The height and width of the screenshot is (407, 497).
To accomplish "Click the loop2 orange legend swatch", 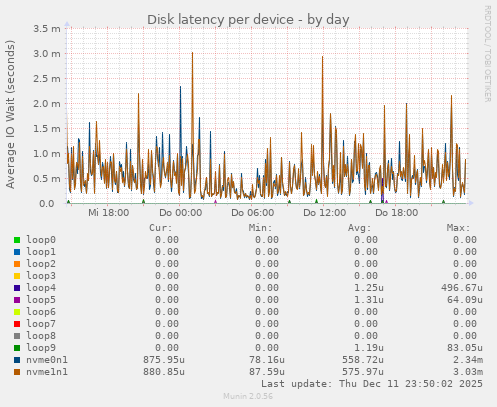I will (x=17, y=264).
